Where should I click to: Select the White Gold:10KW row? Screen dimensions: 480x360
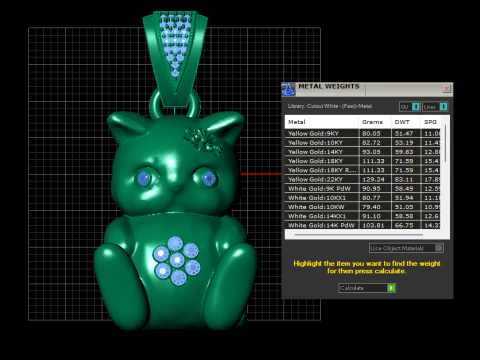363,207
